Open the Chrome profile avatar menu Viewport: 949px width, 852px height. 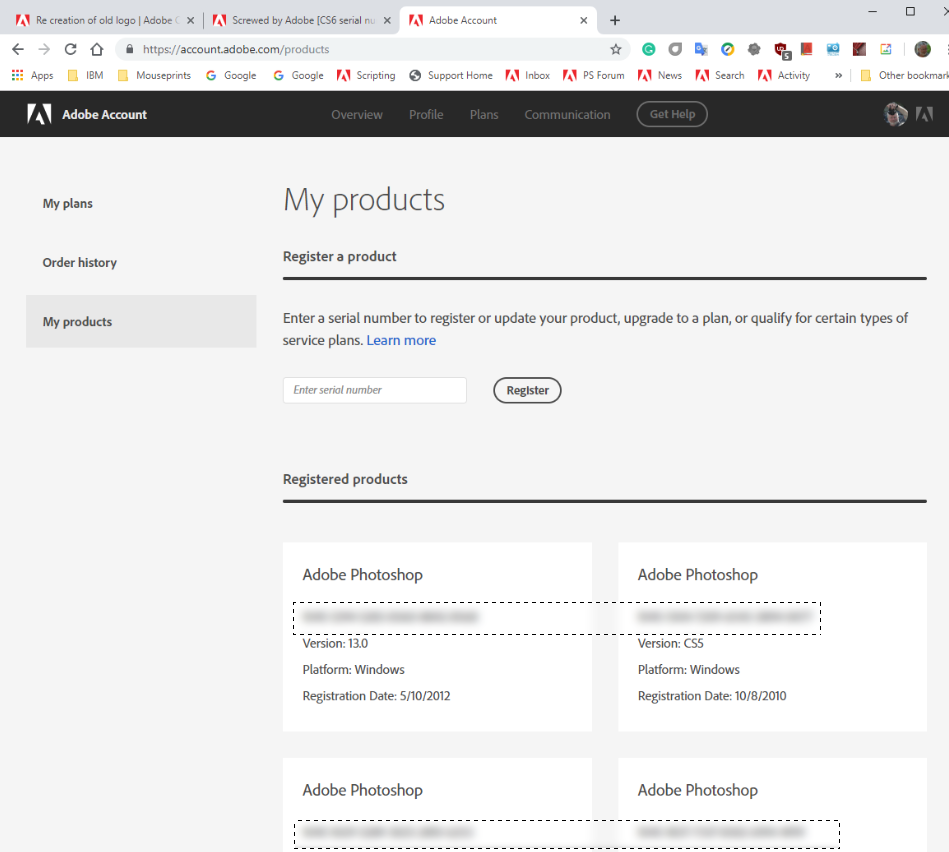(x=922, y=49)
